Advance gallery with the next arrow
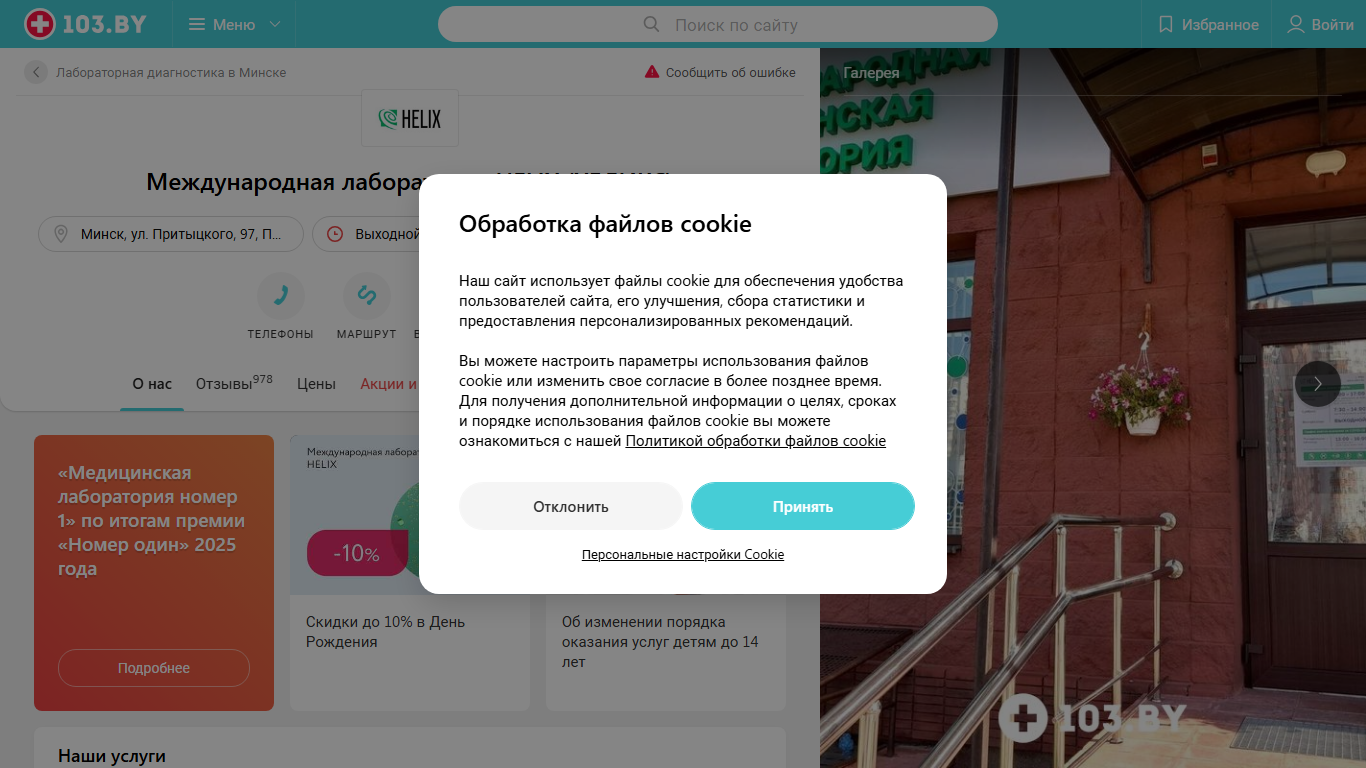 [1318, 384]
